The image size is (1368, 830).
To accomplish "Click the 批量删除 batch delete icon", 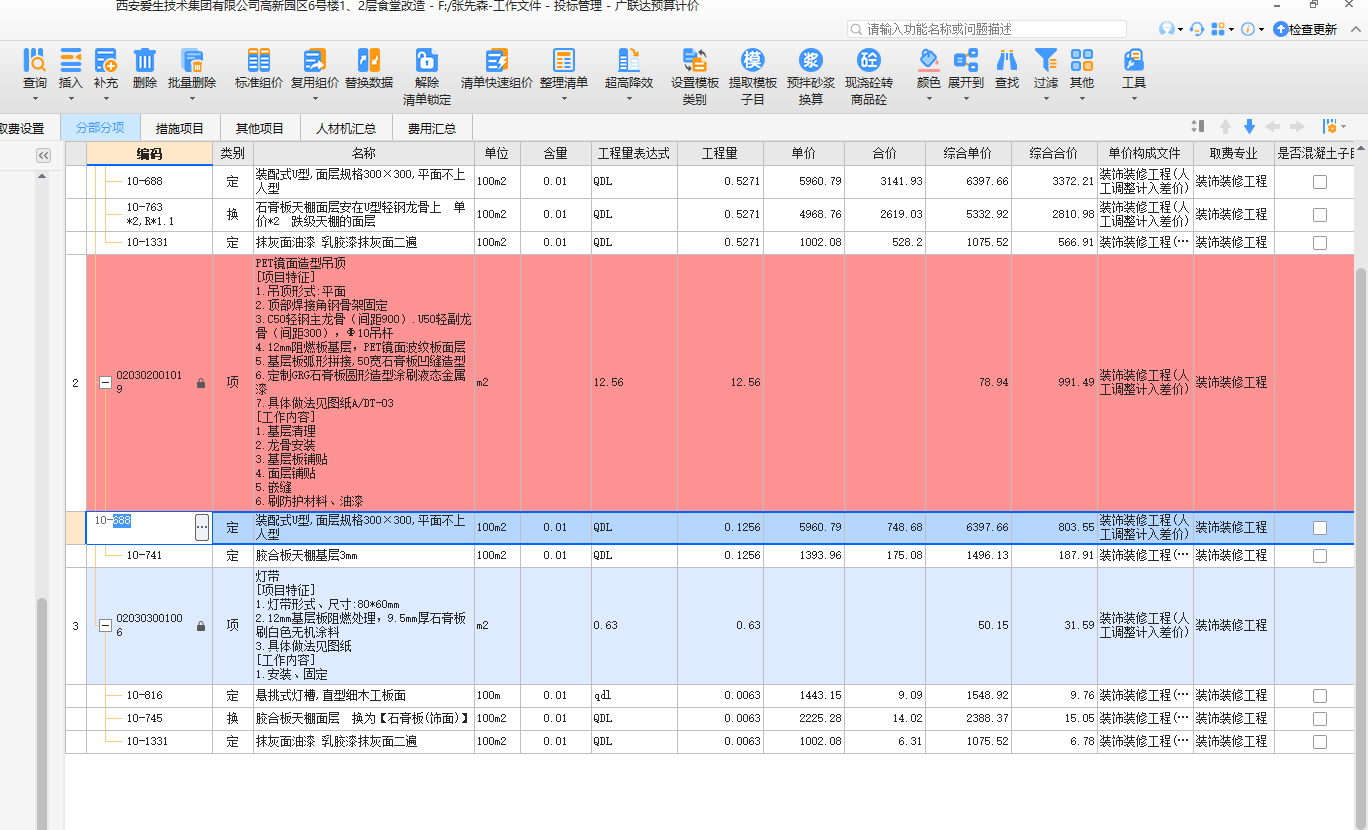I will [x=192, y=60].
